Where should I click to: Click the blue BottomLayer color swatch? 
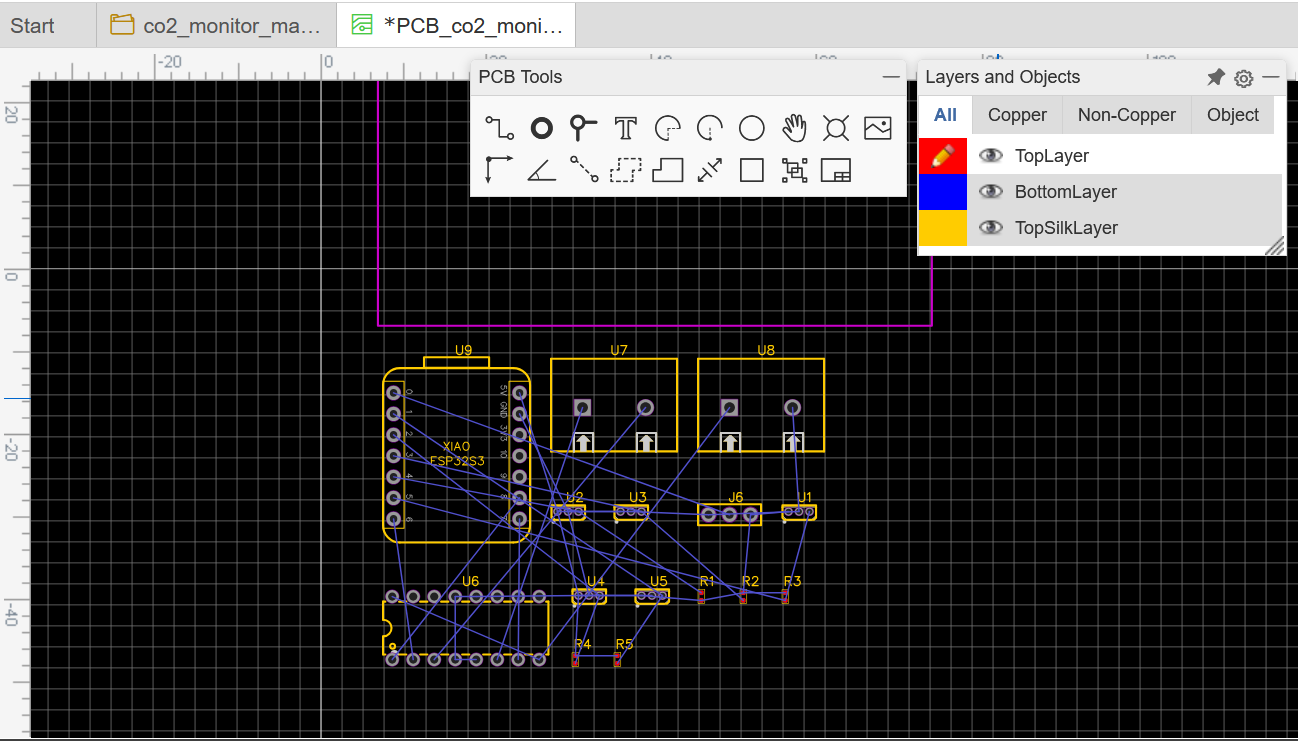click(x=943, y=191)
